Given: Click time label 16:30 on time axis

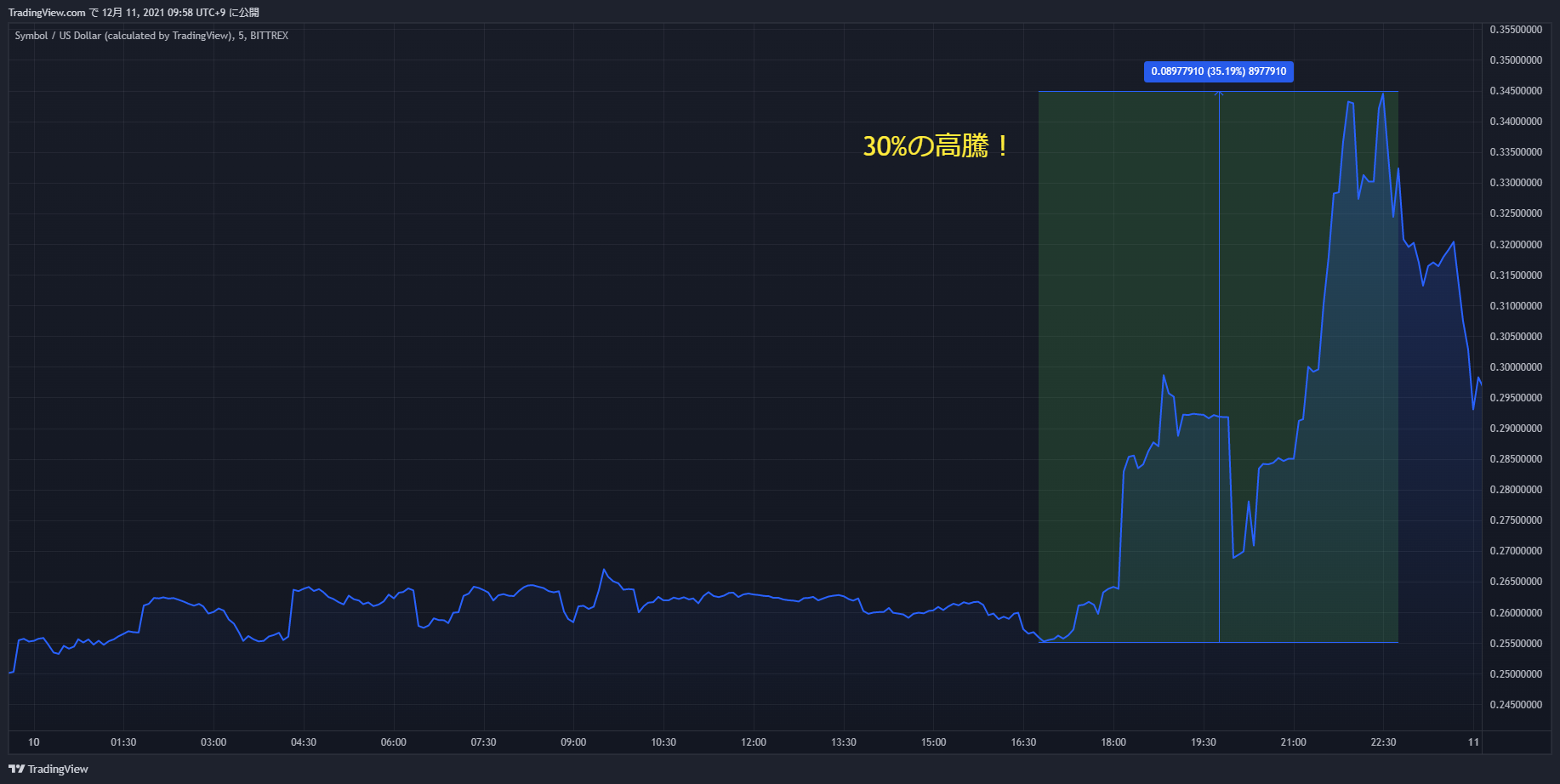Looking at the screenshot, I should [1024, 742].
